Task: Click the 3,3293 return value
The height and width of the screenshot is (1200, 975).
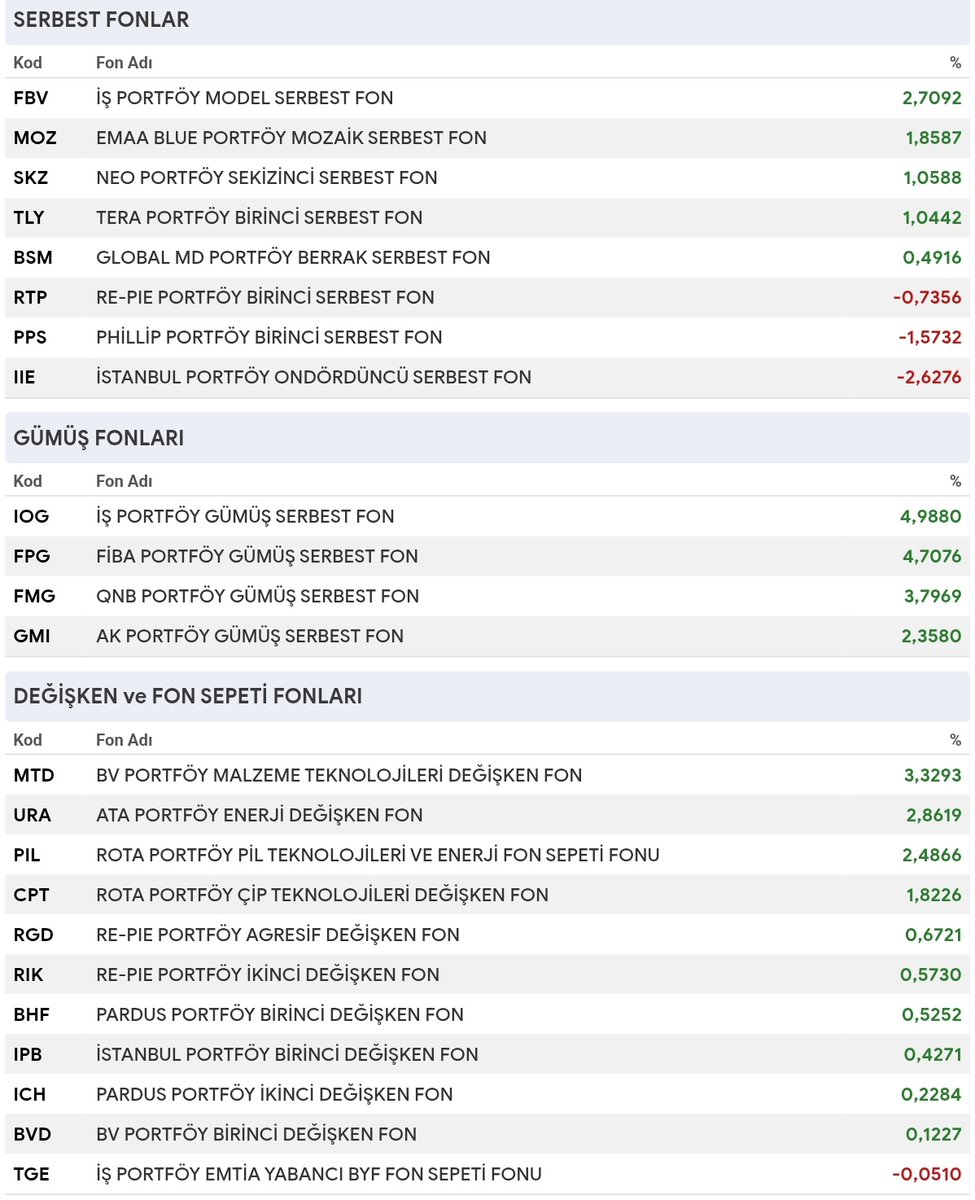Action: pyautogui.click(x=932, y=776)
